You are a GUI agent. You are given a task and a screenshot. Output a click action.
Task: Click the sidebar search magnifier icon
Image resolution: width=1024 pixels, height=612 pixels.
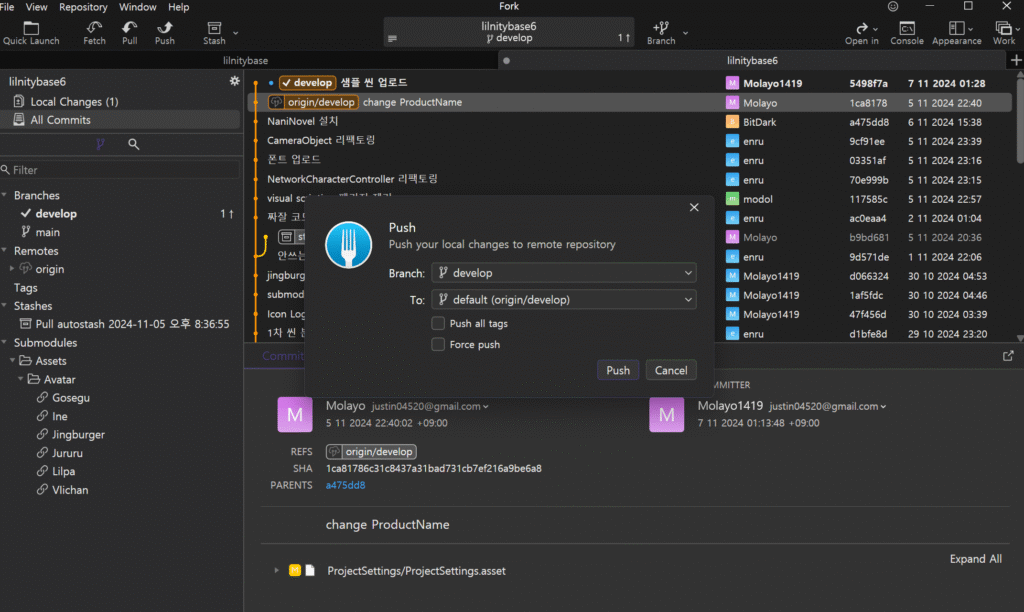[x=134, y=144]
